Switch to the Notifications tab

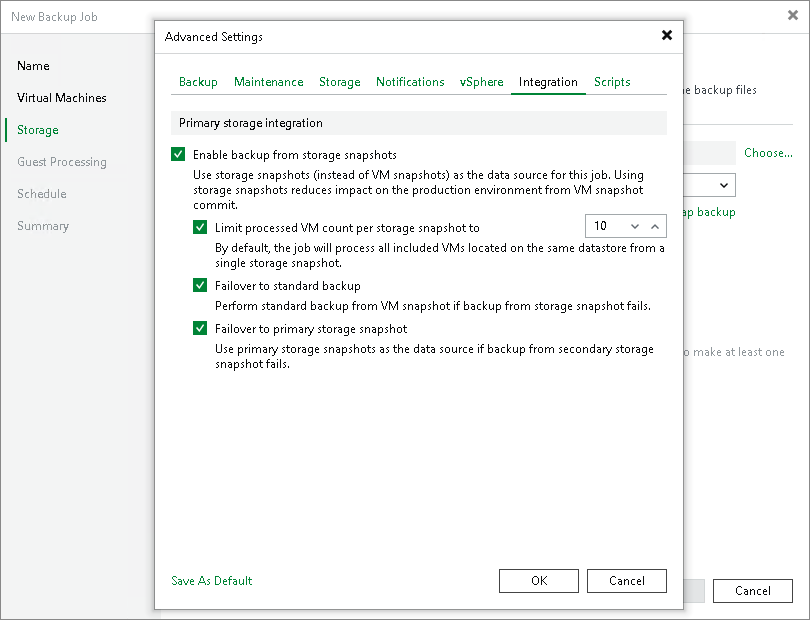410,82
